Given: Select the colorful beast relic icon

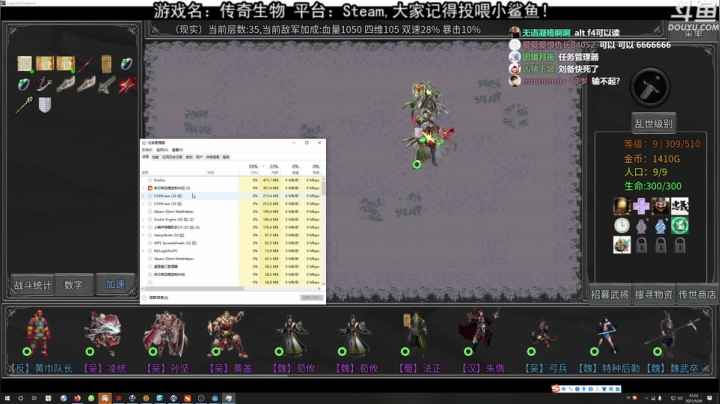Looking at the screenshot, I should coord(622,245).
